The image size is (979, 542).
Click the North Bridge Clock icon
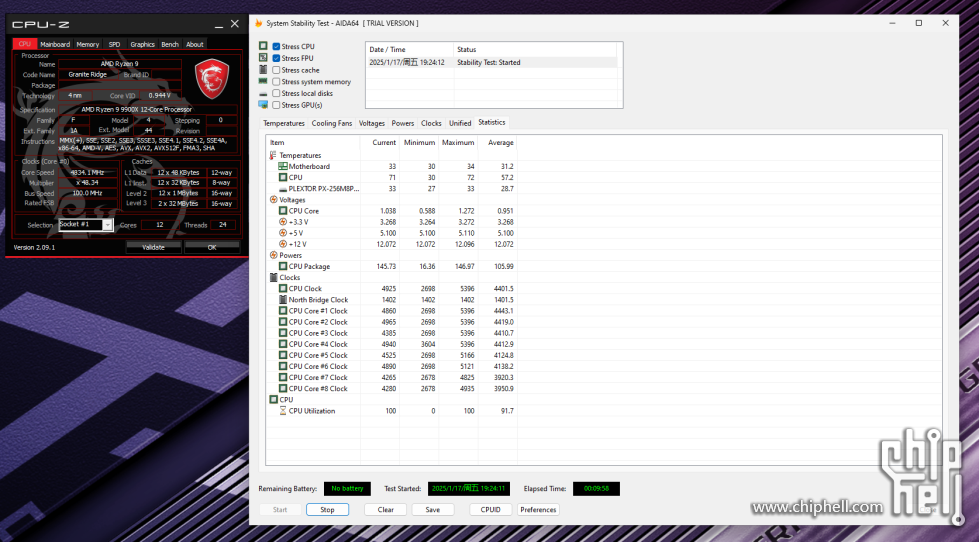click(x=283, y=300)
